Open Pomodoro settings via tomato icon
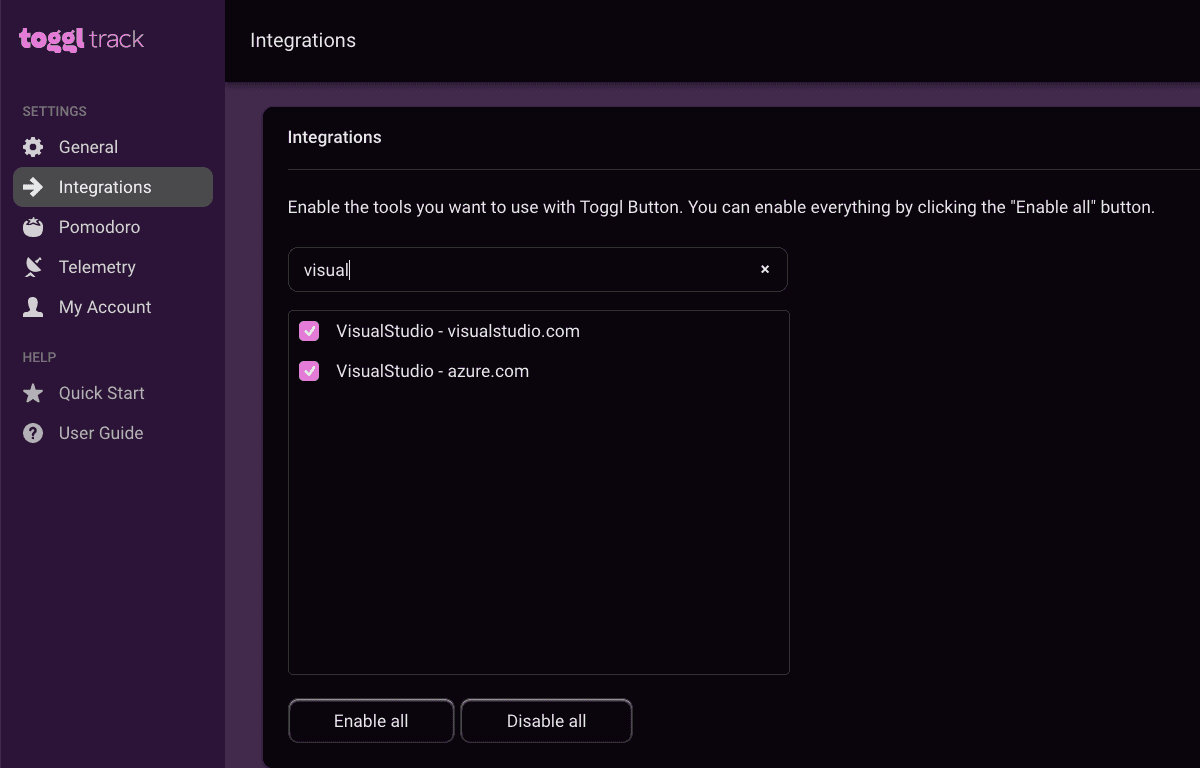The image size is (1200, 768). [33, 226]
